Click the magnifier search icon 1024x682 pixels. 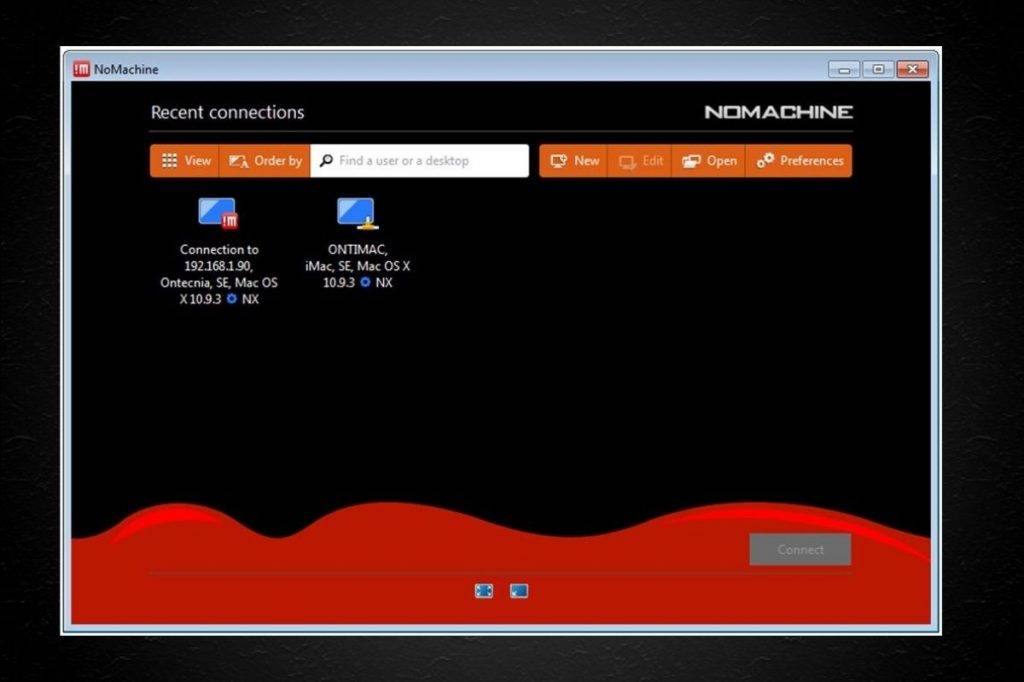326,160
